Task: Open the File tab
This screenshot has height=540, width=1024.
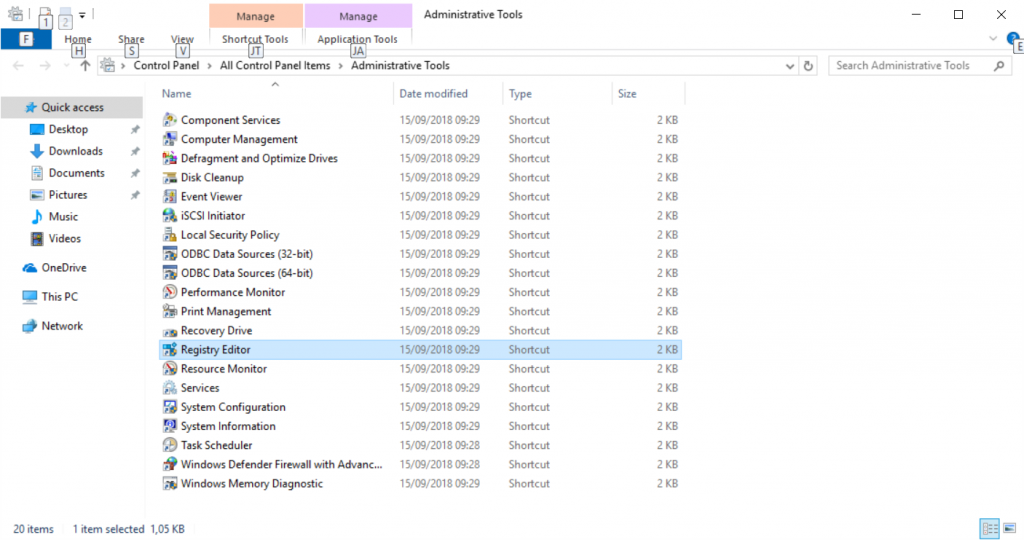Action: (x=26, y=39)
